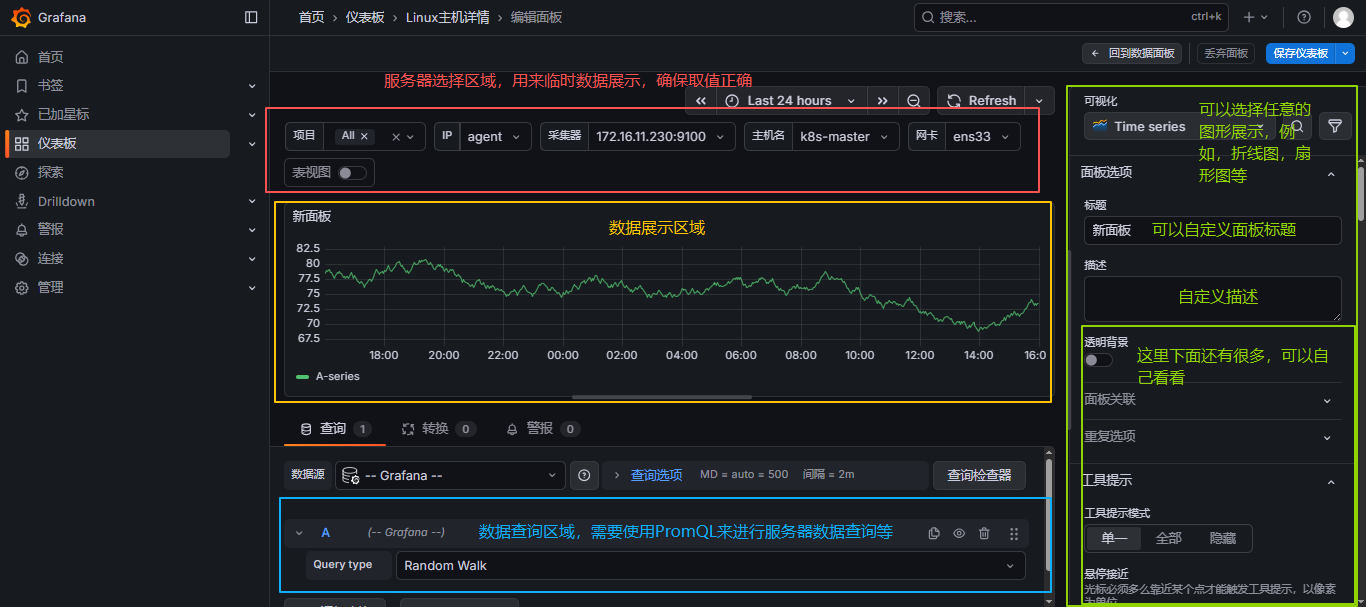
Task: Click the Grafana logo icon
Action: click(21, 17)
